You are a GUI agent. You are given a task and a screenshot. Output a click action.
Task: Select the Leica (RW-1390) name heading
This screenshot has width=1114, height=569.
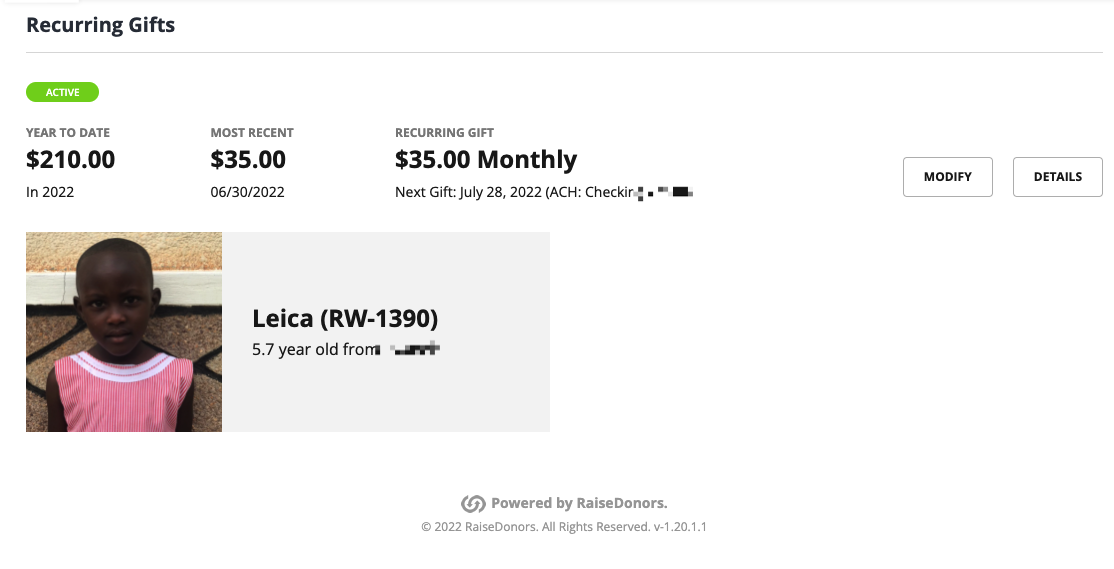pyautogui.click(x=345, y=318)
